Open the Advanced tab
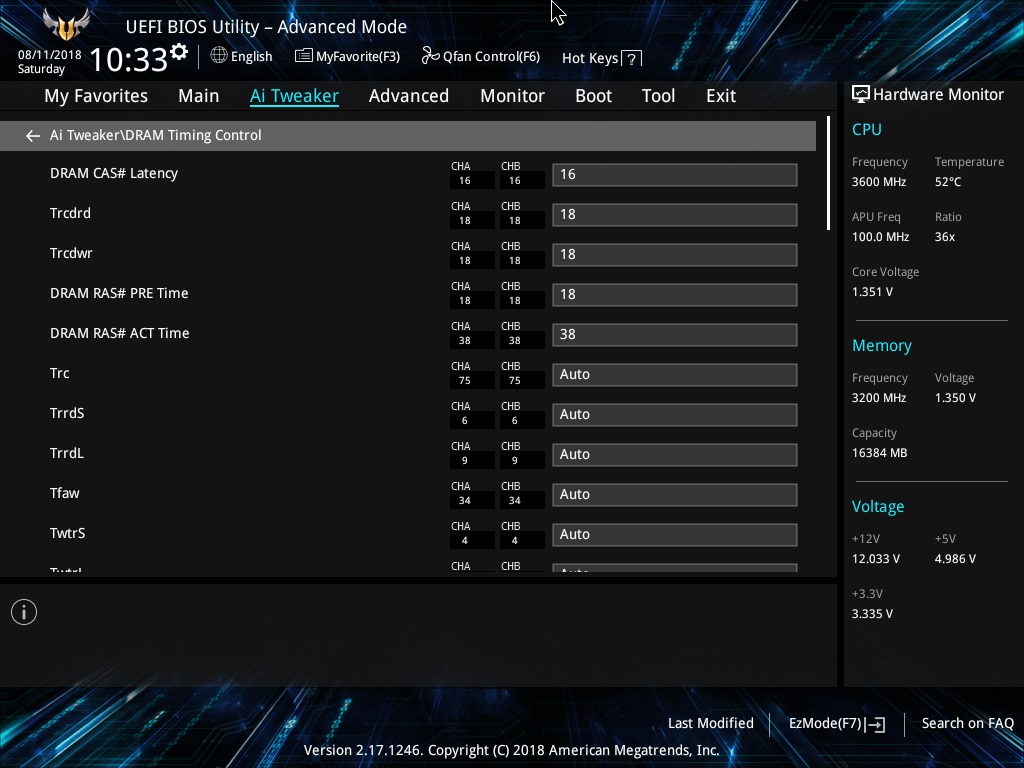This screenshot has width=1024, height=768. tap(409, 96)
